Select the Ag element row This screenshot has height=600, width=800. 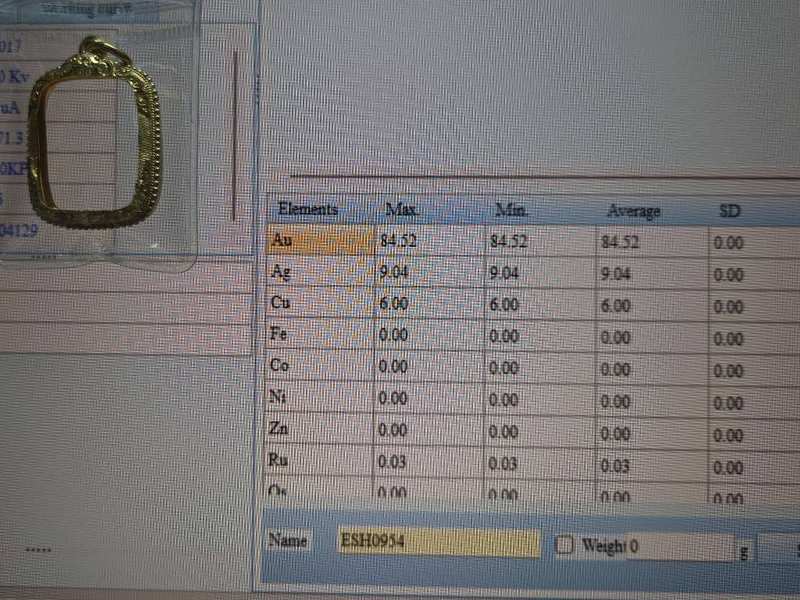[x=319, y=271]
